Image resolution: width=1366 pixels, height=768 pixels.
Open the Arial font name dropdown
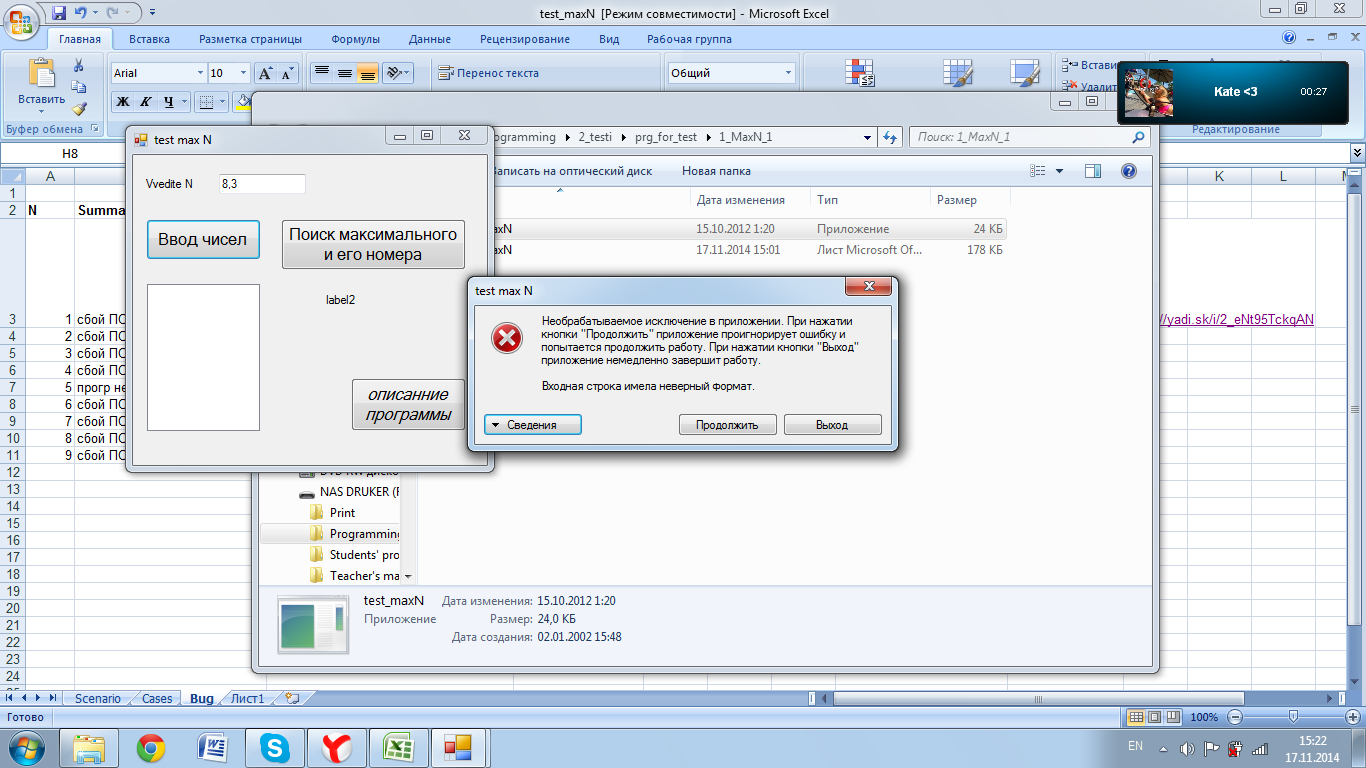tap(157, 73)
